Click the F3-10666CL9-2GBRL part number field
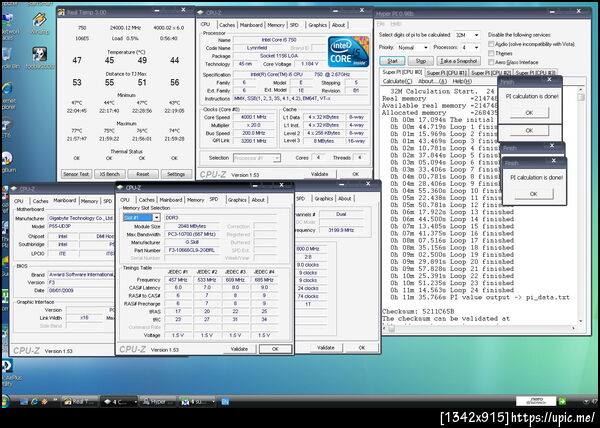This screenshot has width=600, height=428. pos(191,250)
